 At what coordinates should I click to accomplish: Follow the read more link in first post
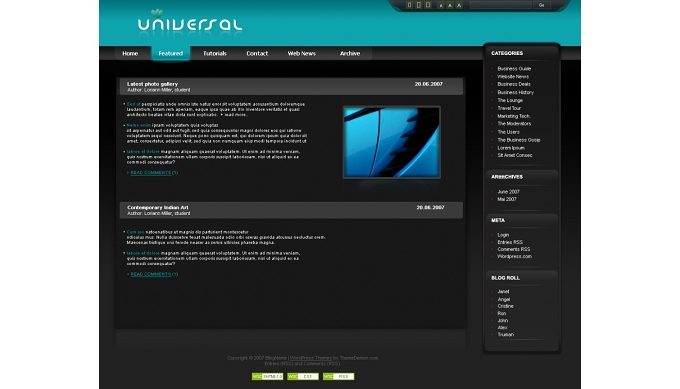tap(236, 115)
